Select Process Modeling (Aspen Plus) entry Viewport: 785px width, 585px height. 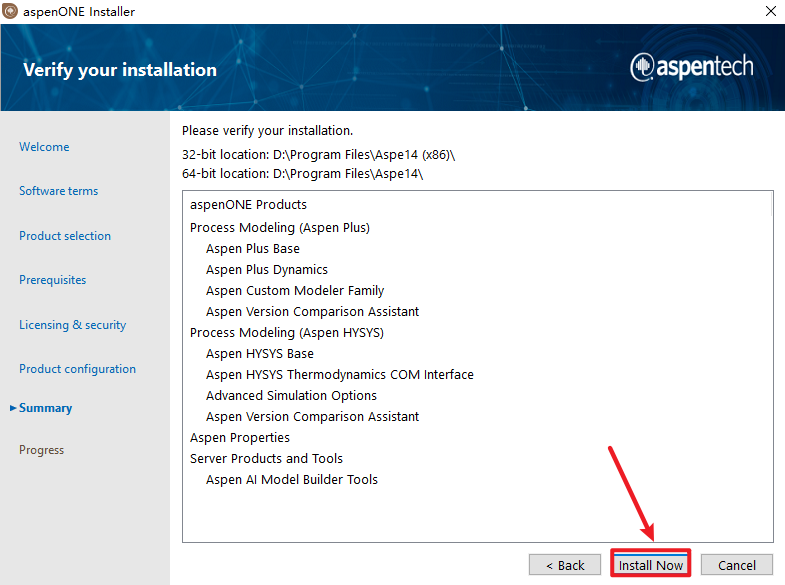[x=280, y=228]
